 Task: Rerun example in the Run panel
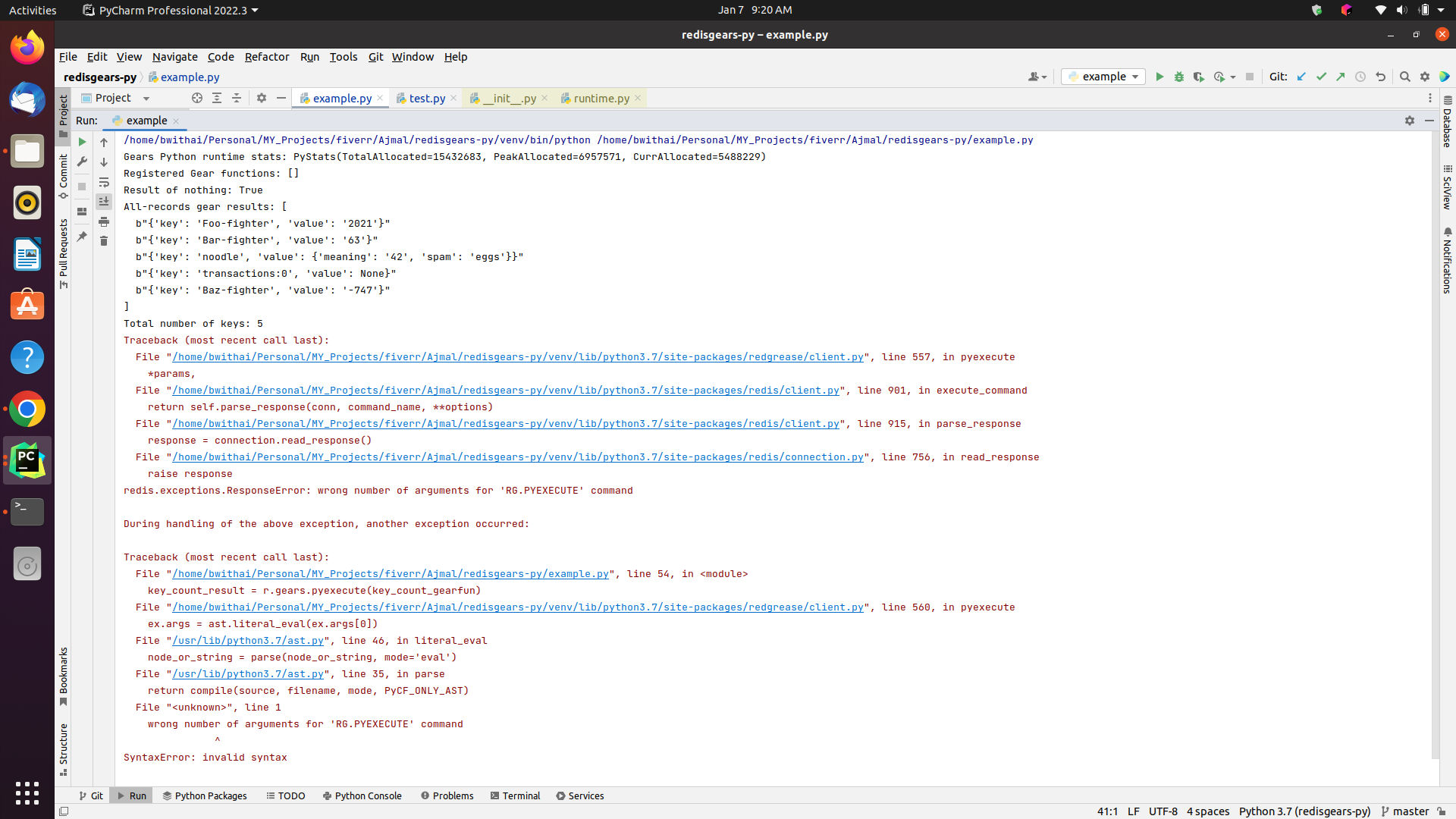[82, 142]
